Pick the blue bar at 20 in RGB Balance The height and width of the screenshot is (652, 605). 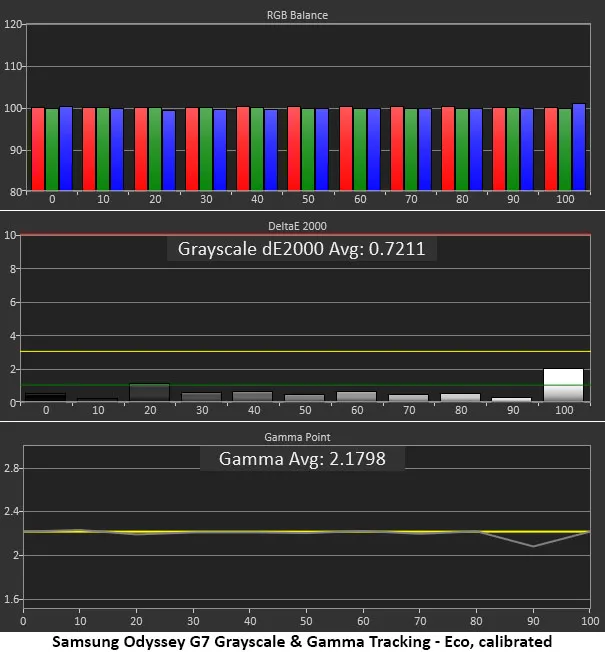[168, 150]
